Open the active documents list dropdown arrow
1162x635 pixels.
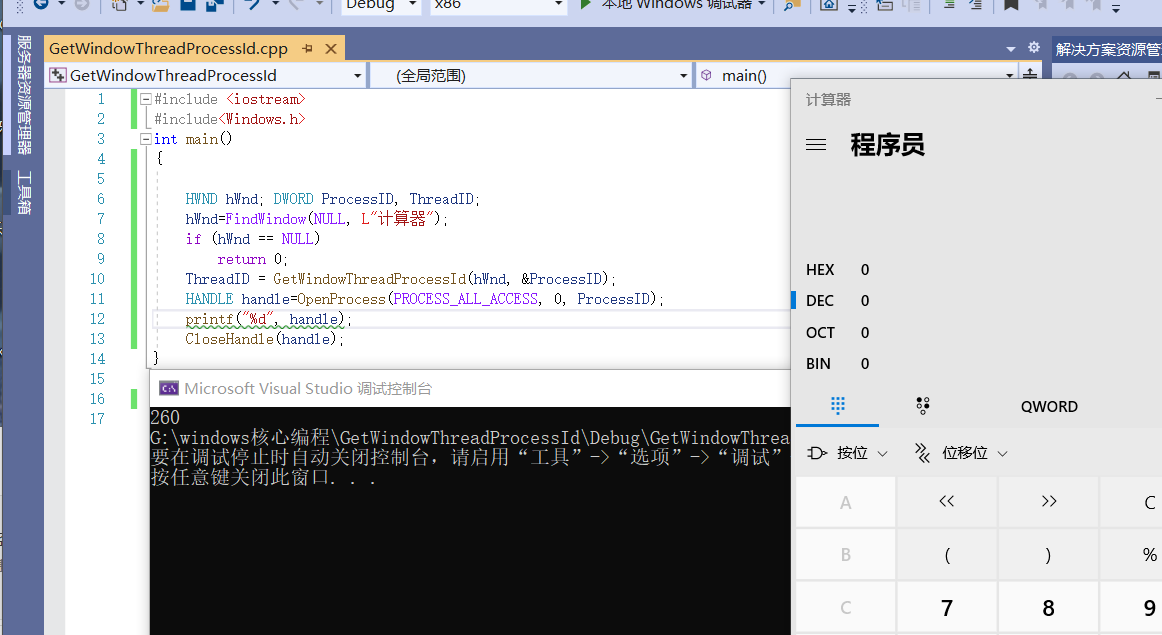click(1011, 49)
